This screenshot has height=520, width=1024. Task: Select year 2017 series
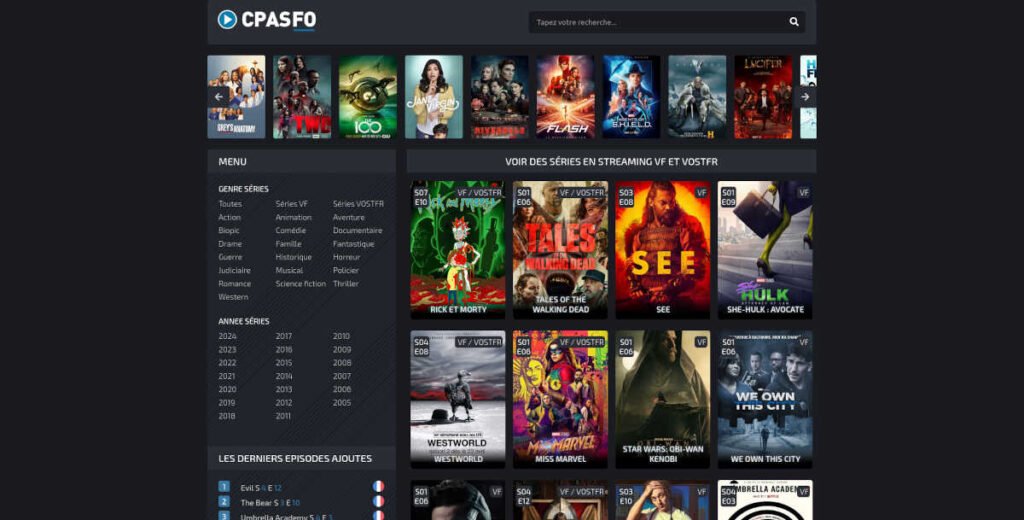(283, 336)
